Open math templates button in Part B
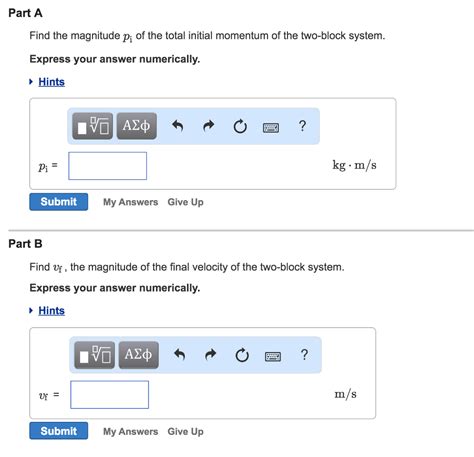Screen dimensions: 474x457 click(94, 355)
